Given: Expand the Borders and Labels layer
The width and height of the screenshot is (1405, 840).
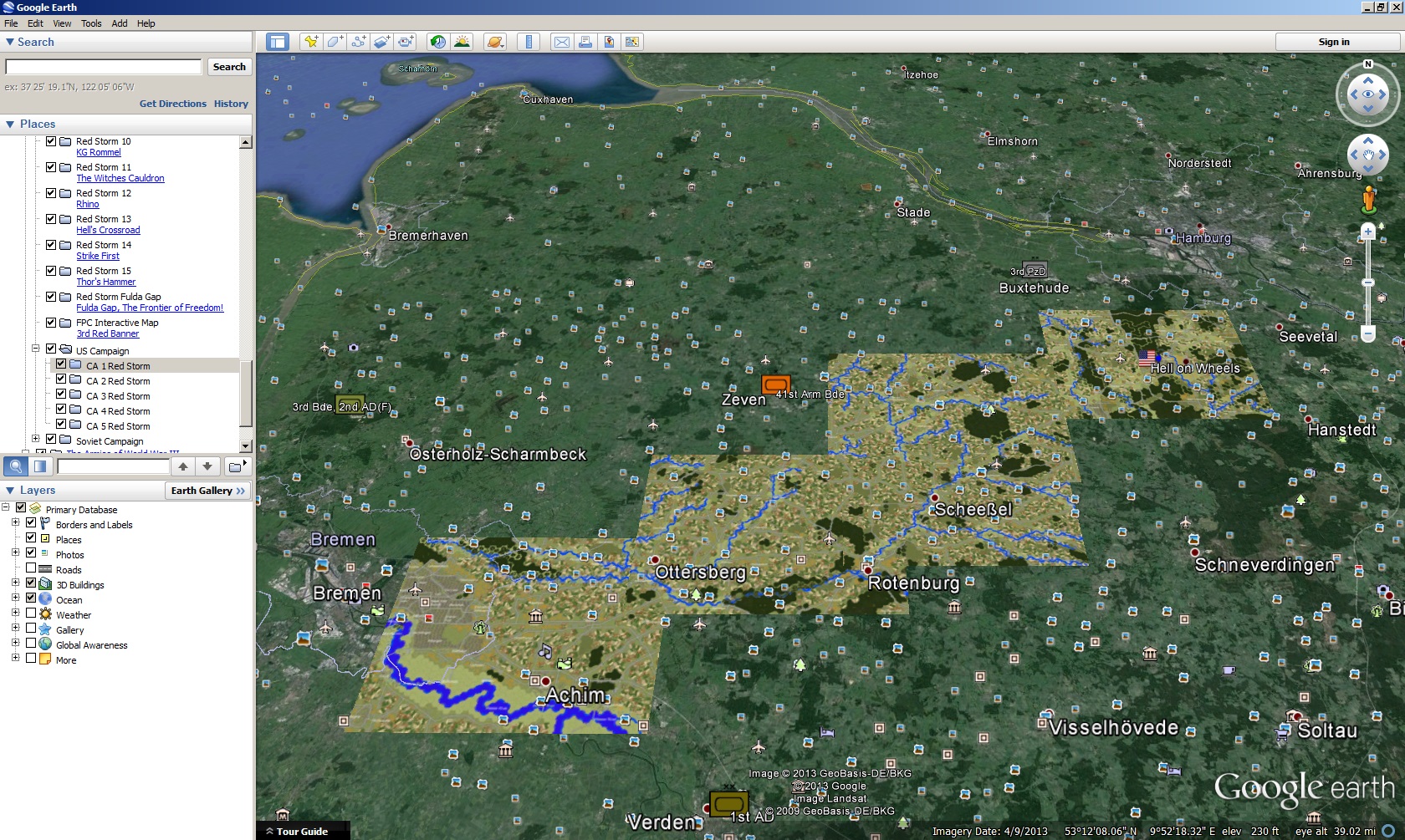Looking at the screenshot, I should click(x=16, y=523).
